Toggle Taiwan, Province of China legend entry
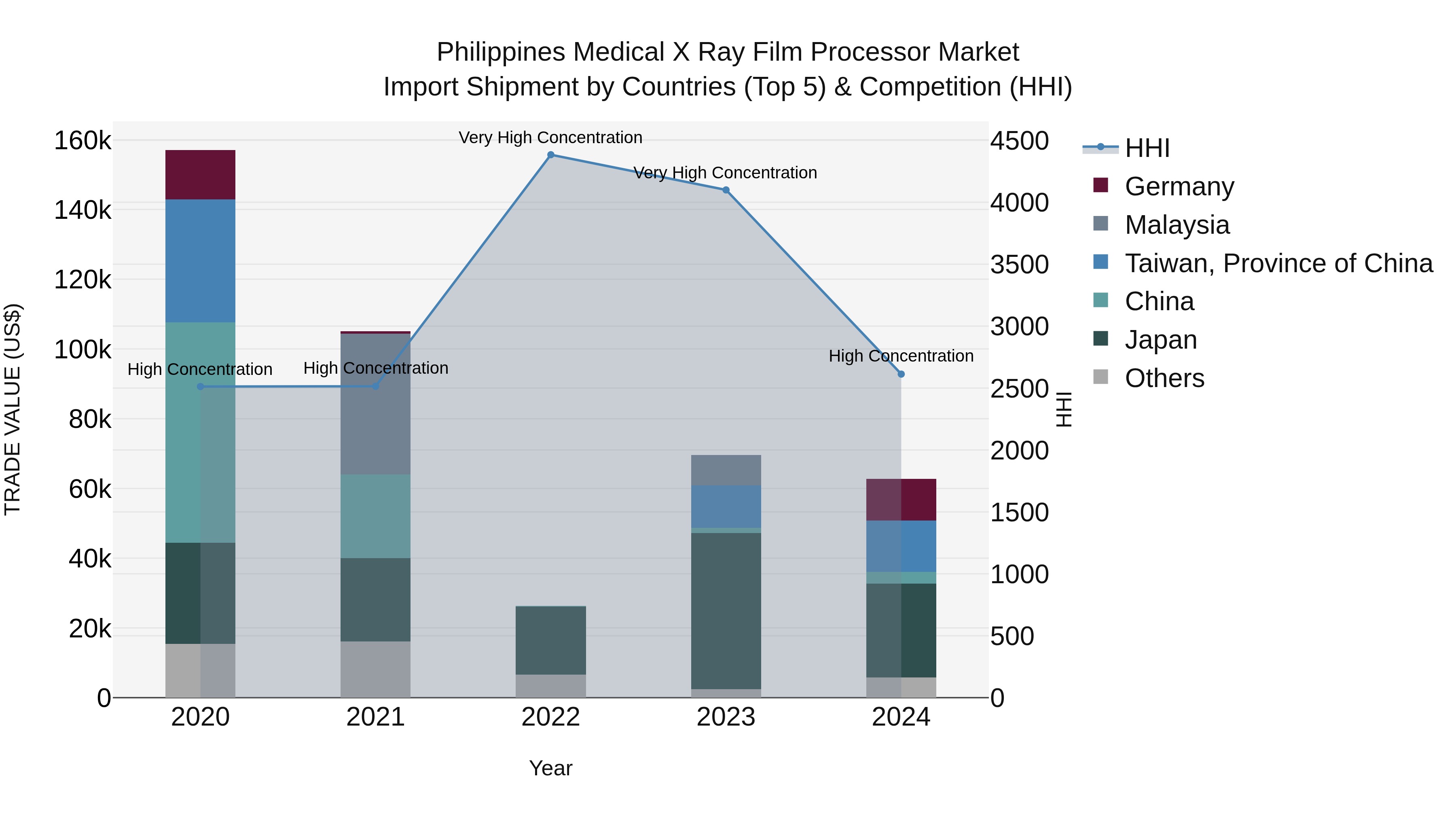 [1263, 263]
